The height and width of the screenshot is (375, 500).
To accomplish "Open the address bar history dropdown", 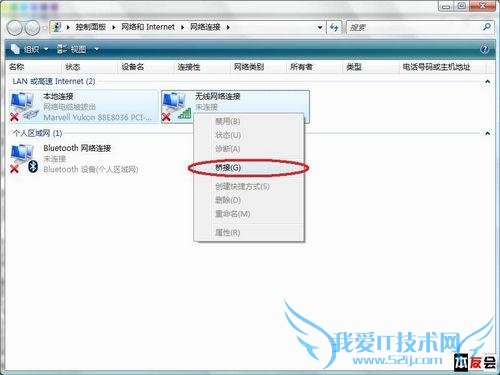I will (x=320, y=27).
